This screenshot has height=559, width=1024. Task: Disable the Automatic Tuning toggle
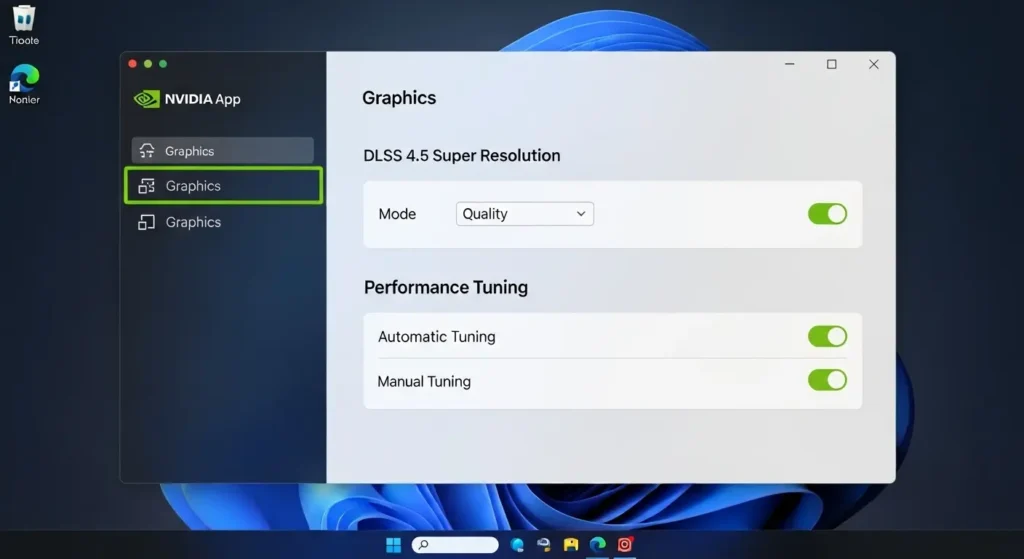tap(827, 336)
